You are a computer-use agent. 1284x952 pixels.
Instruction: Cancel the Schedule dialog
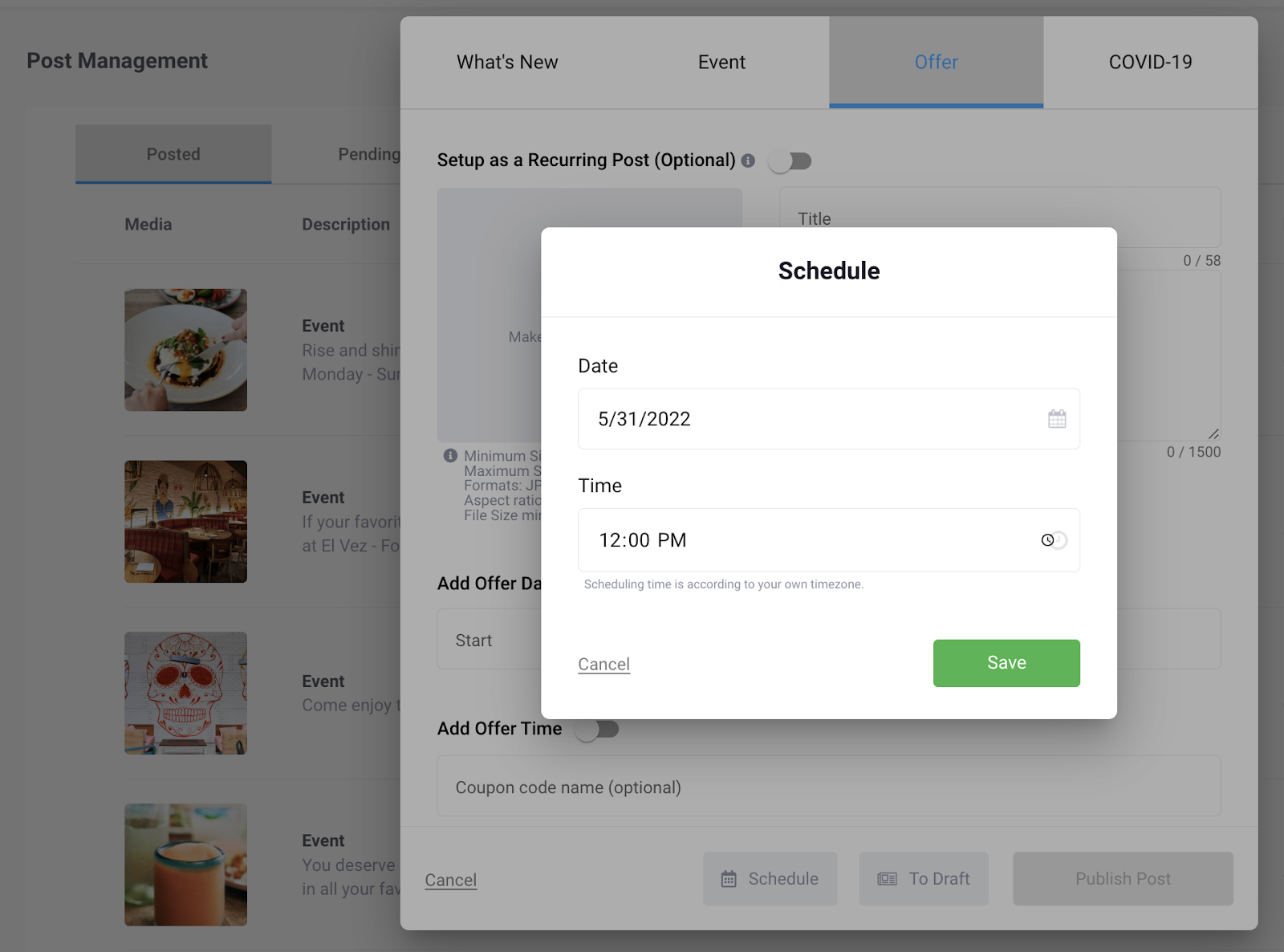click(603, 665)
